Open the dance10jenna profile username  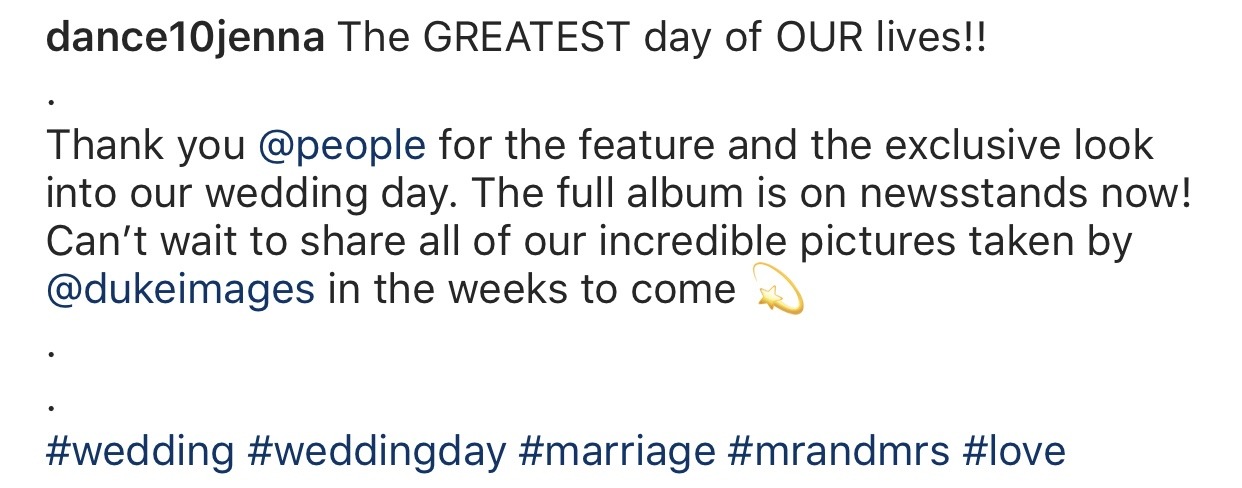(x=186, y=39)
